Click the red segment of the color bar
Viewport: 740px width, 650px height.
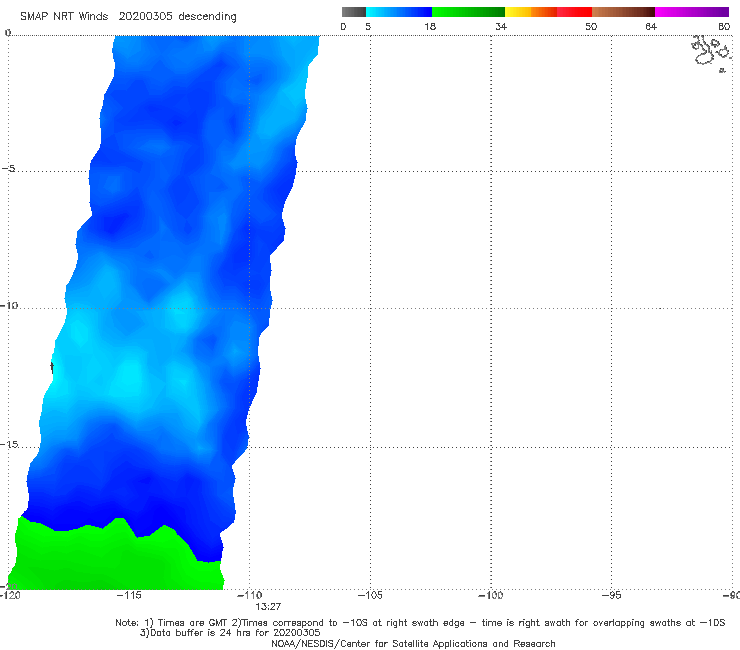pos(574,12)
